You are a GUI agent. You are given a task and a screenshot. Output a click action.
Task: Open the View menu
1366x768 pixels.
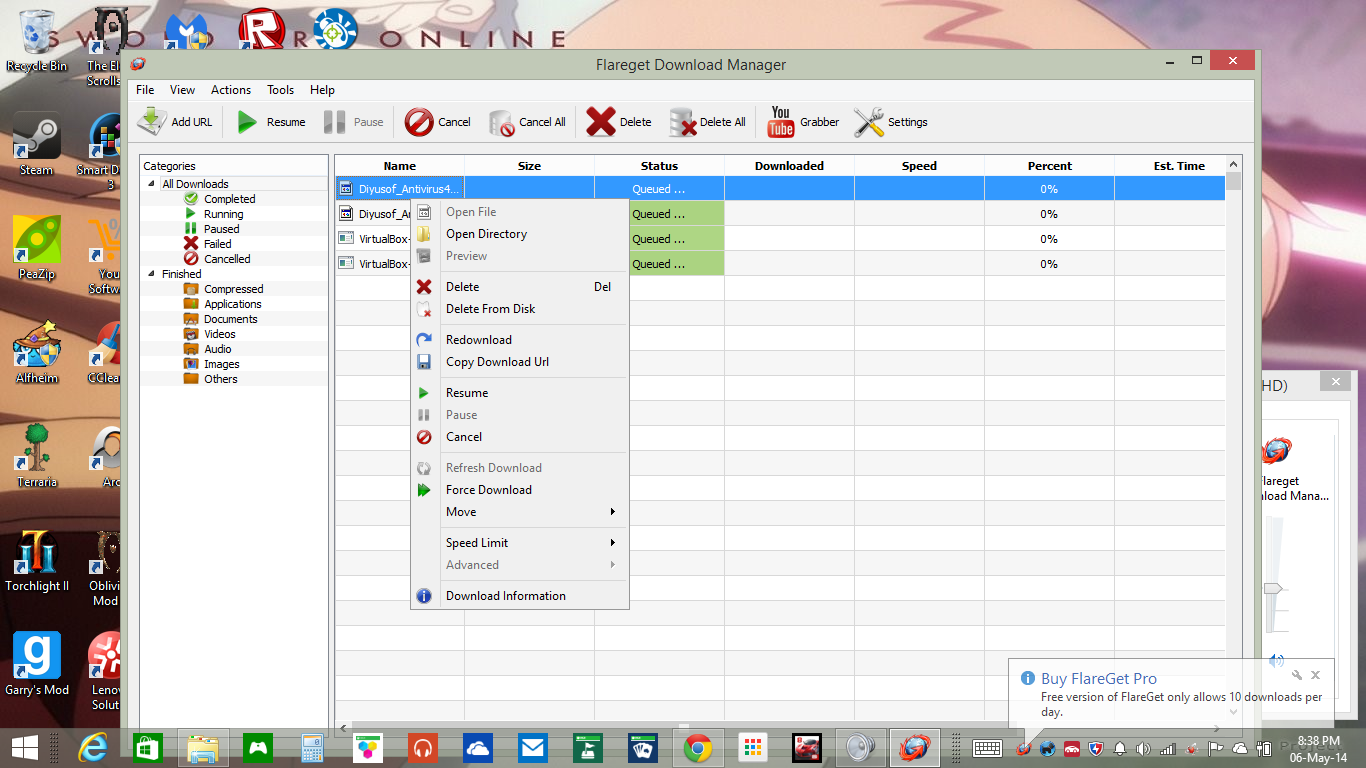coord(182,90)
